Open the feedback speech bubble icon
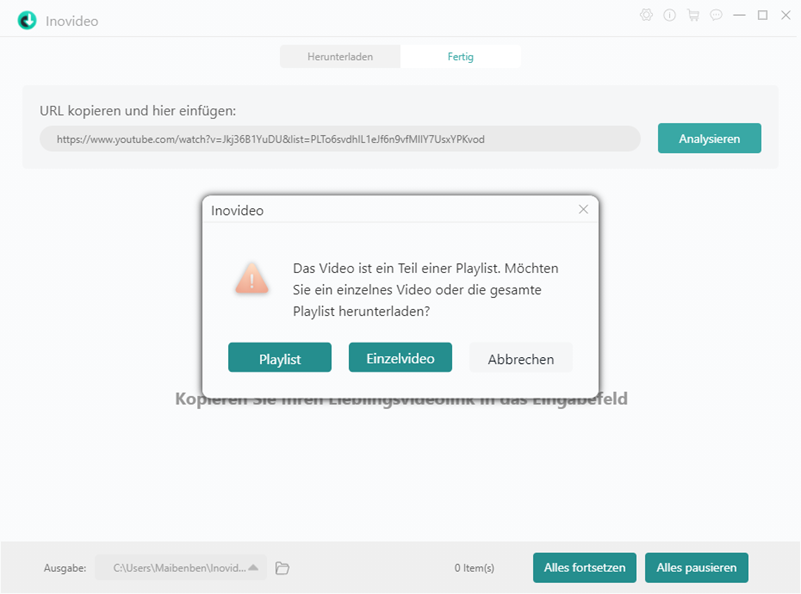This screenshot has width=801, height=594. pyautogui.click(x=716, y=15)
